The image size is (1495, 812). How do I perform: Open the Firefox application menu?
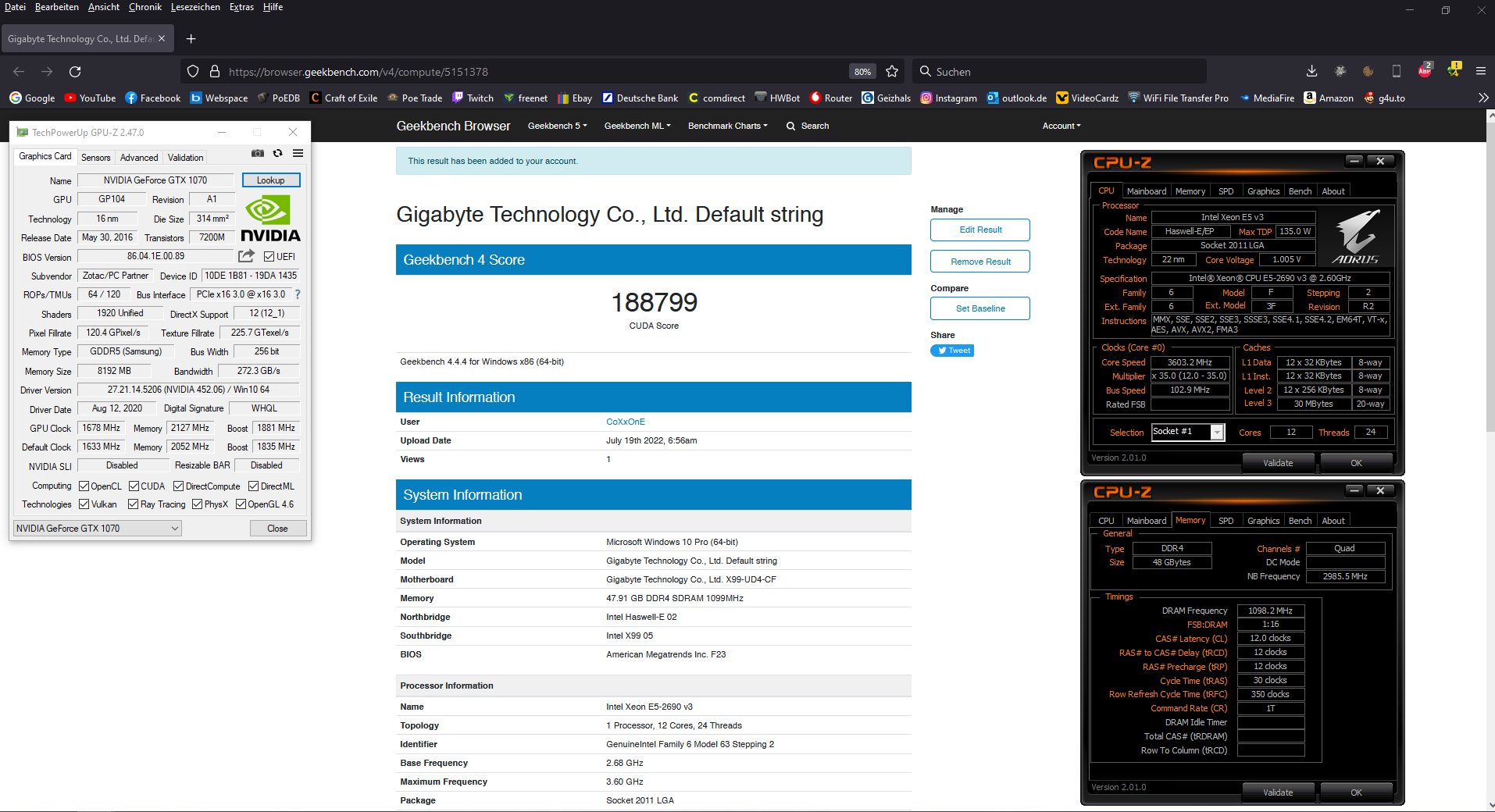point(1480,71)
